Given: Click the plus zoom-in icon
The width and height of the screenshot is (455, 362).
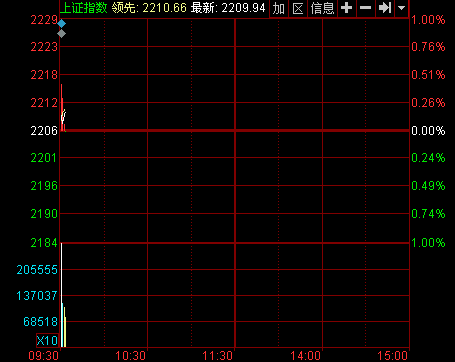Looking at the screenshot, I should coord(347,8).
